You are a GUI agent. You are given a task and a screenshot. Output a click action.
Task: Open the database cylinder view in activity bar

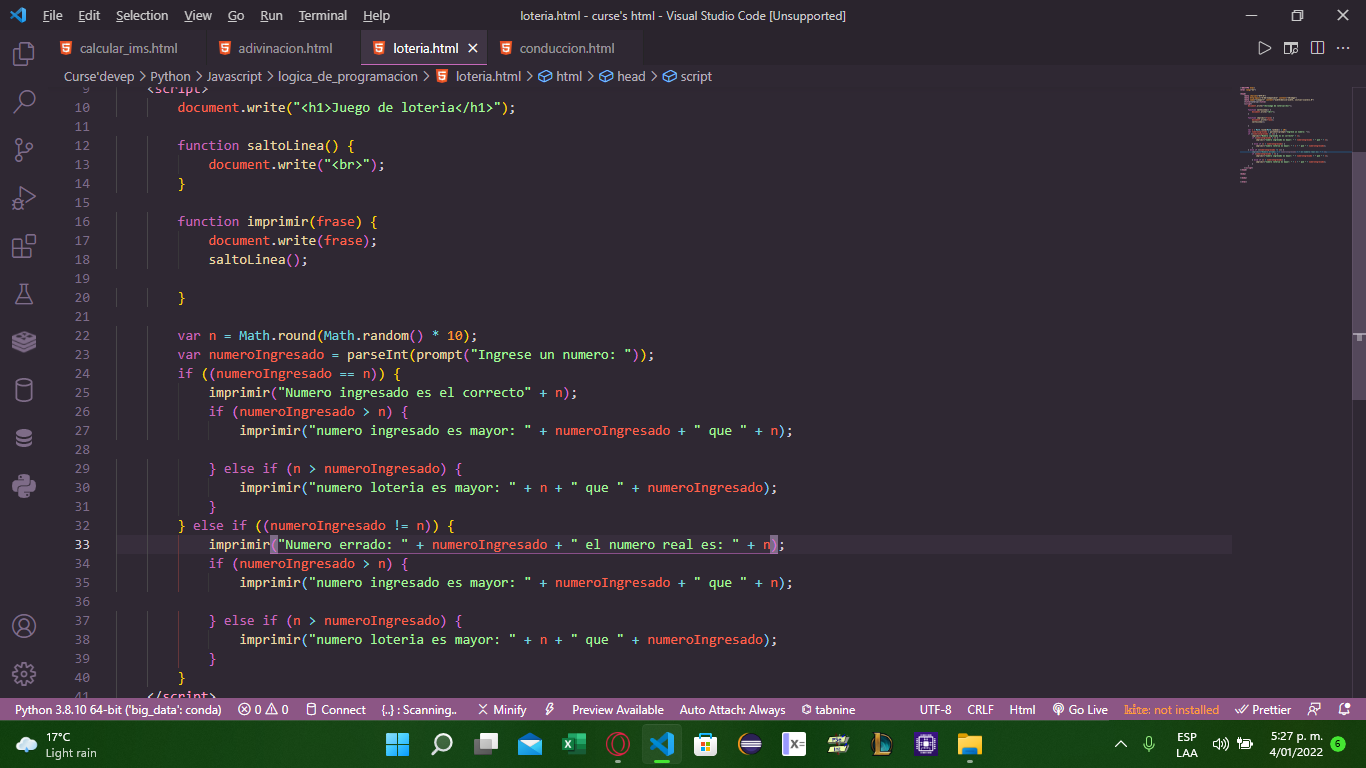click(24, 390)
